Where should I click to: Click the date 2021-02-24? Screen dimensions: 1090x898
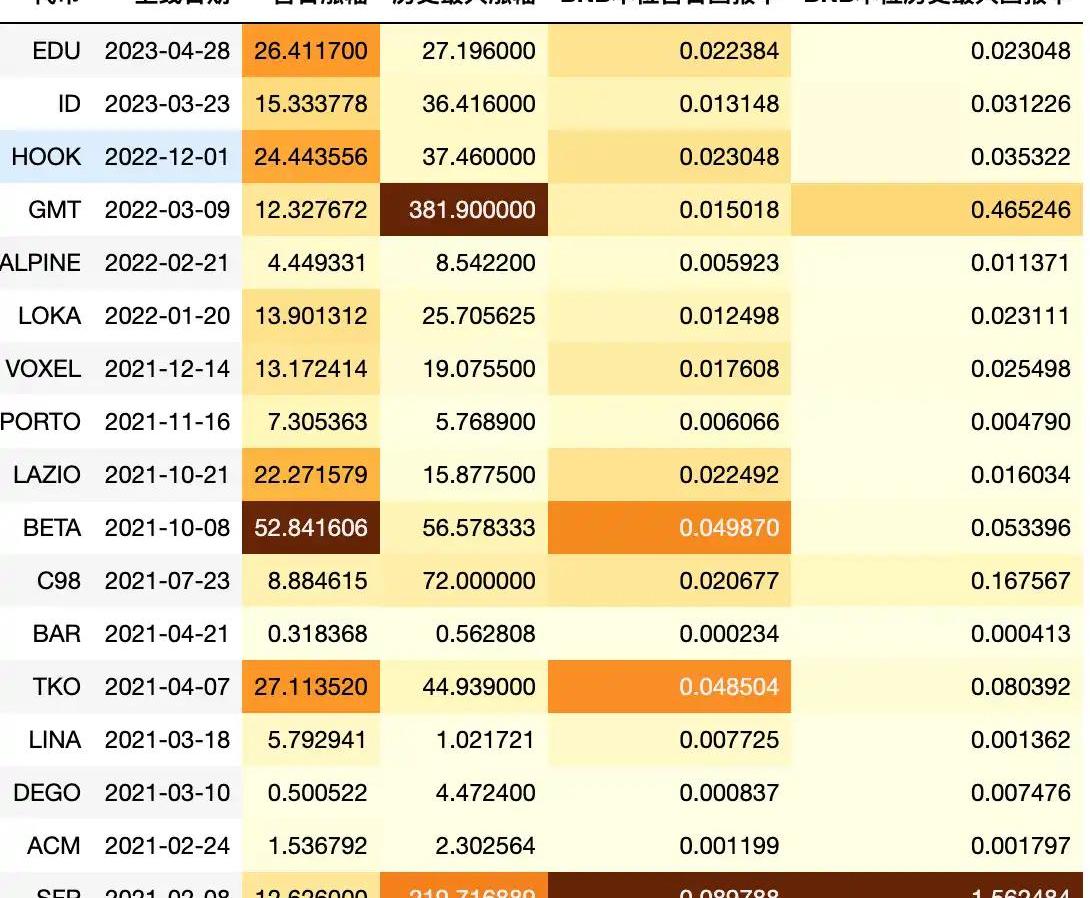coord(167,845)
